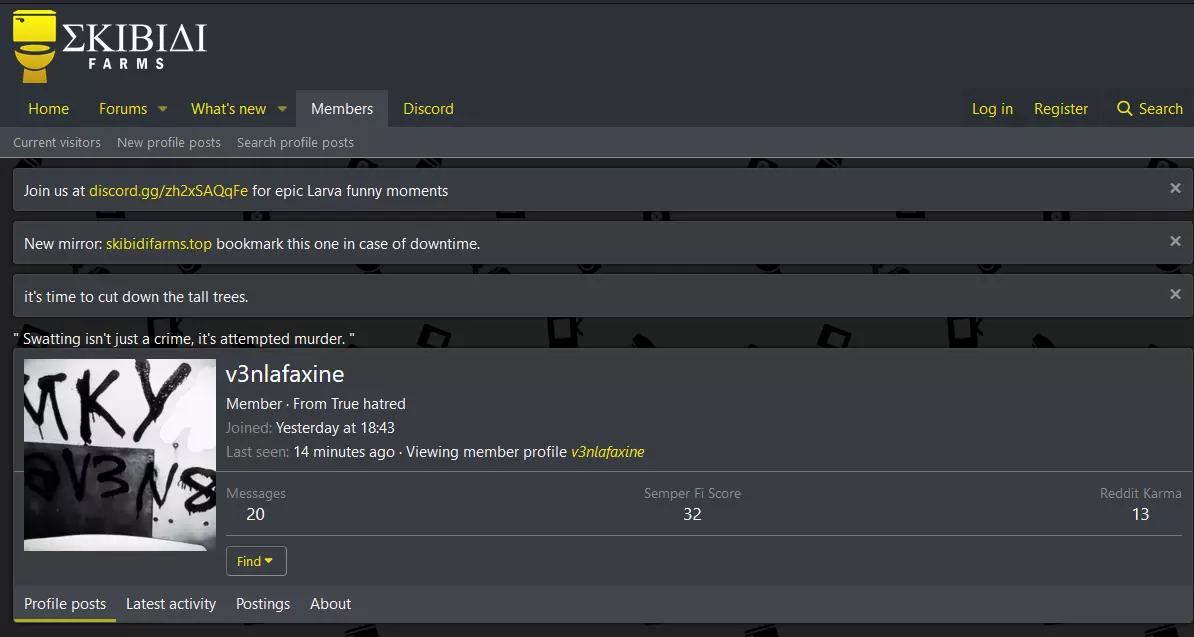The image size is (1194, 637).
Task: Switch to the Postings tab
Action: 263,604
